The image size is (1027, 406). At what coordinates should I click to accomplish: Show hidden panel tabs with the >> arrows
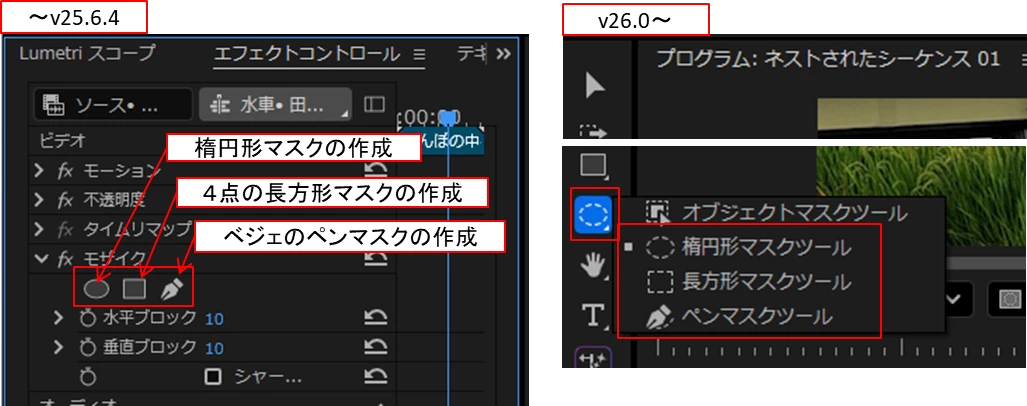502,54
